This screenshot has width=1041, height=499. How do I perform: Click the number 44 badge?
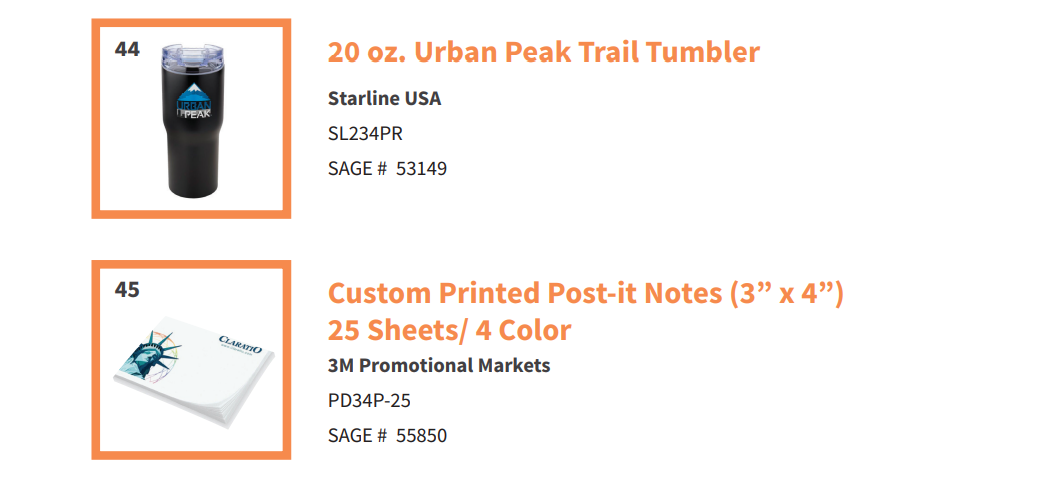tap(127, 49)
